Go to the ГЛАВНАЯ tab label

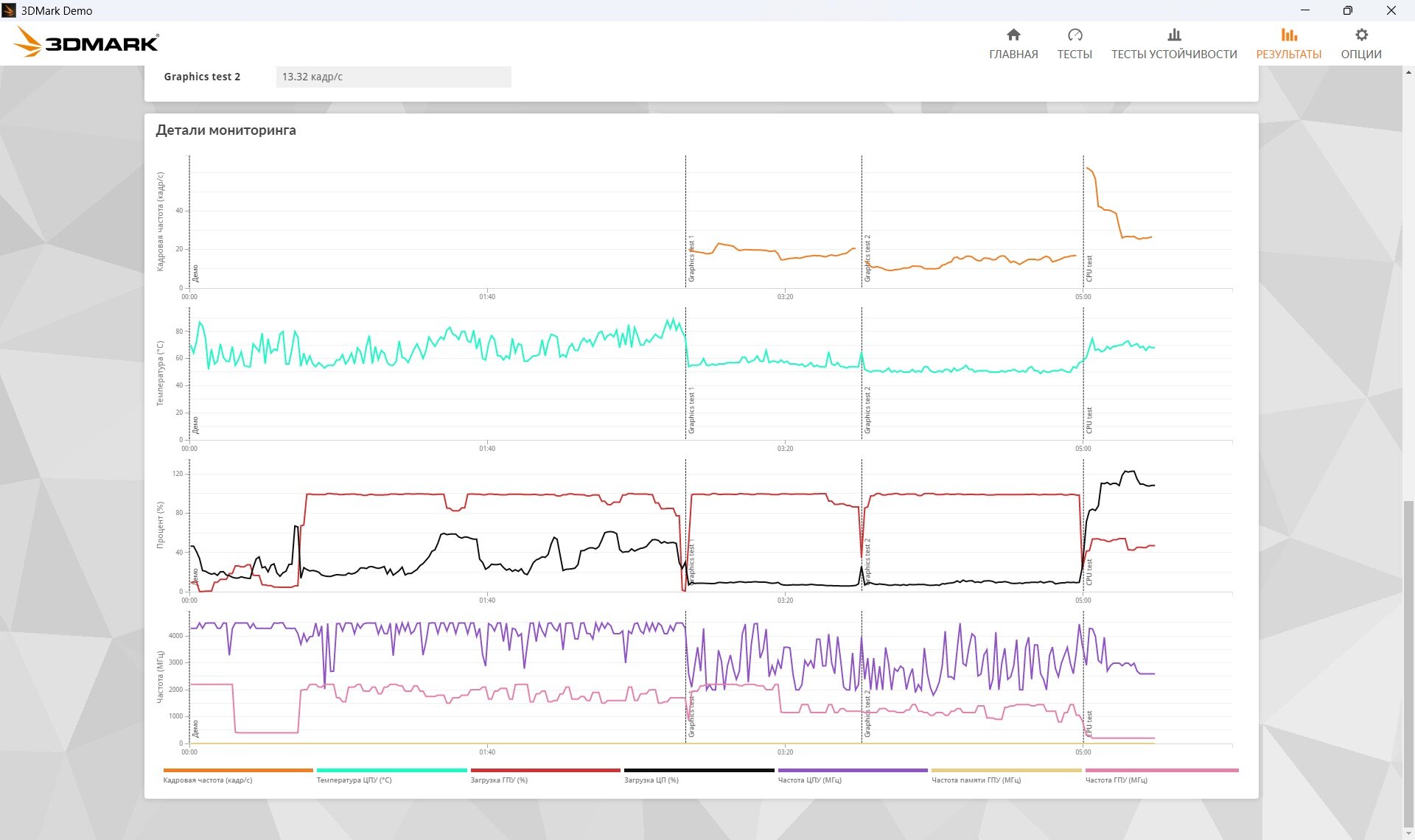pos(1013,55)
